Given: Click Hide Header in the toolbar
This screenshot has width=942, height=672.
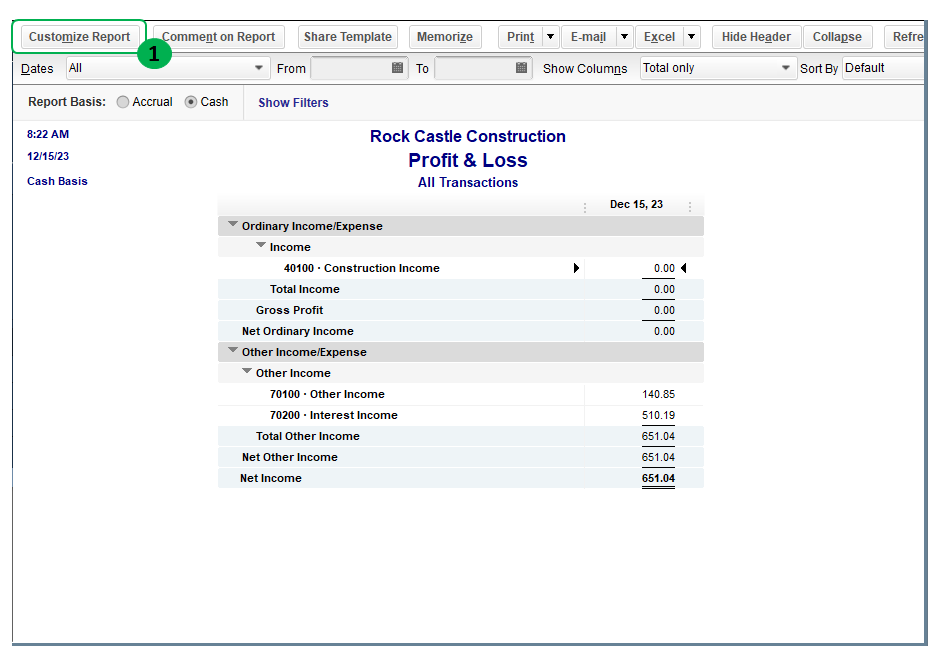Looking at the screenshot, I should tap(756, 37).
